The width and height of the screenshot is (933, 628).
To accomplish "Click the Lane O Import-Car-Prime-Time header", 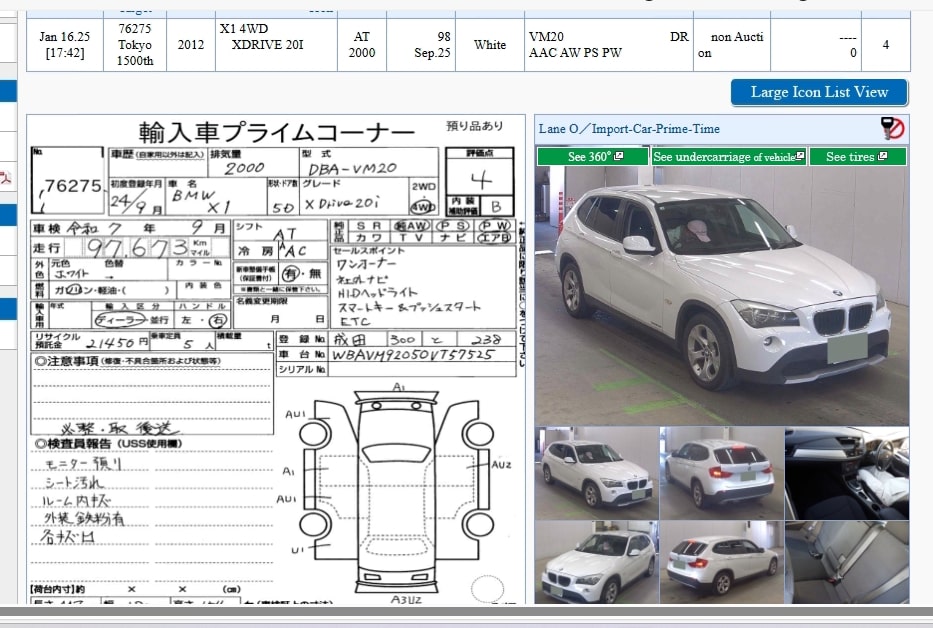I will [630, 129].
